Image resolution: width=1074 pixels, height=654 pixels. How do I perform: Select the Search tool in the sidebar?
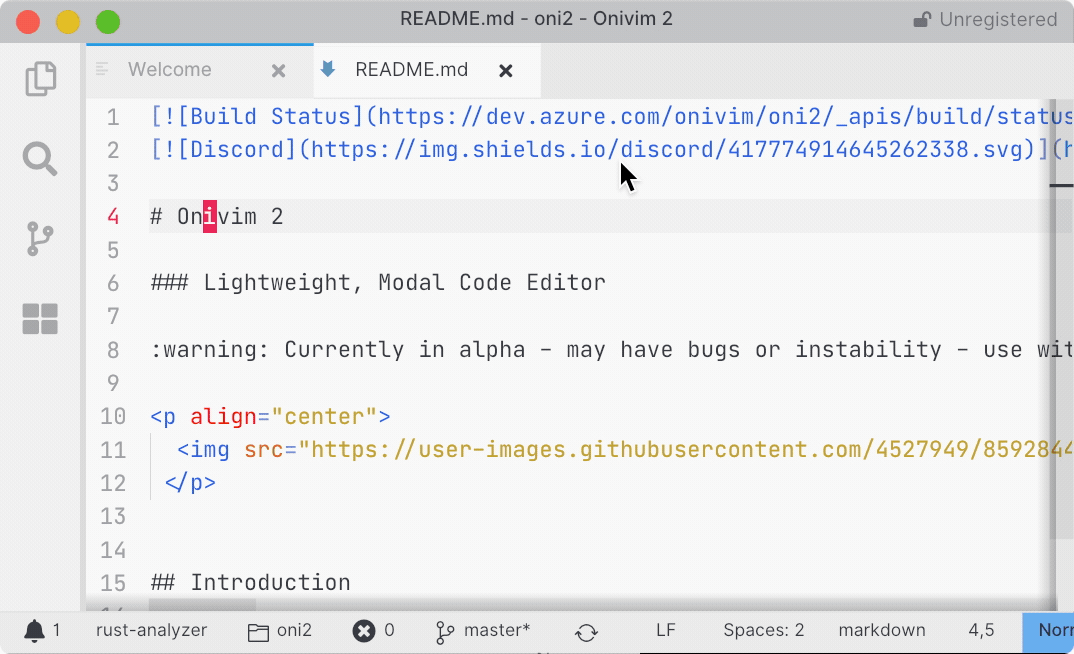click(x=40, y=158)
